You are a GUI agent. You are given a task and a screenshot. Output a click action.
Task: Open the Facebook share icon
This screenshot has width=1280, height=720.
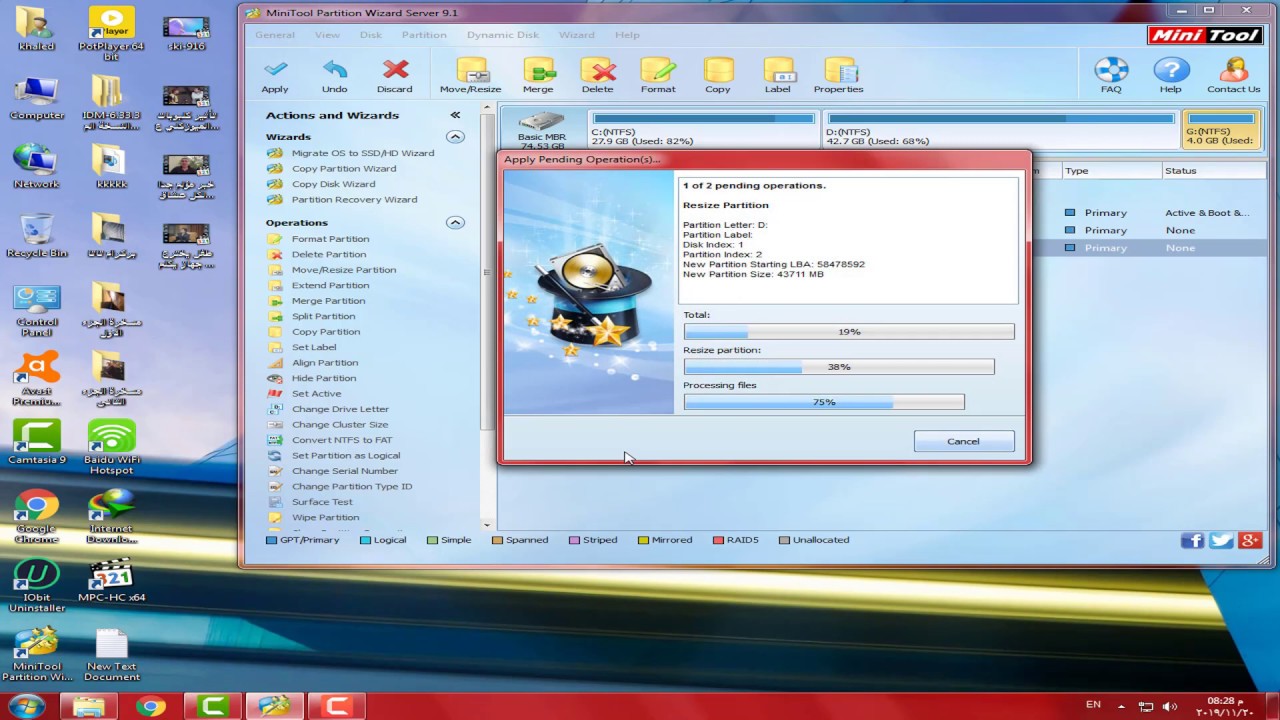[x=1192, y=540]
